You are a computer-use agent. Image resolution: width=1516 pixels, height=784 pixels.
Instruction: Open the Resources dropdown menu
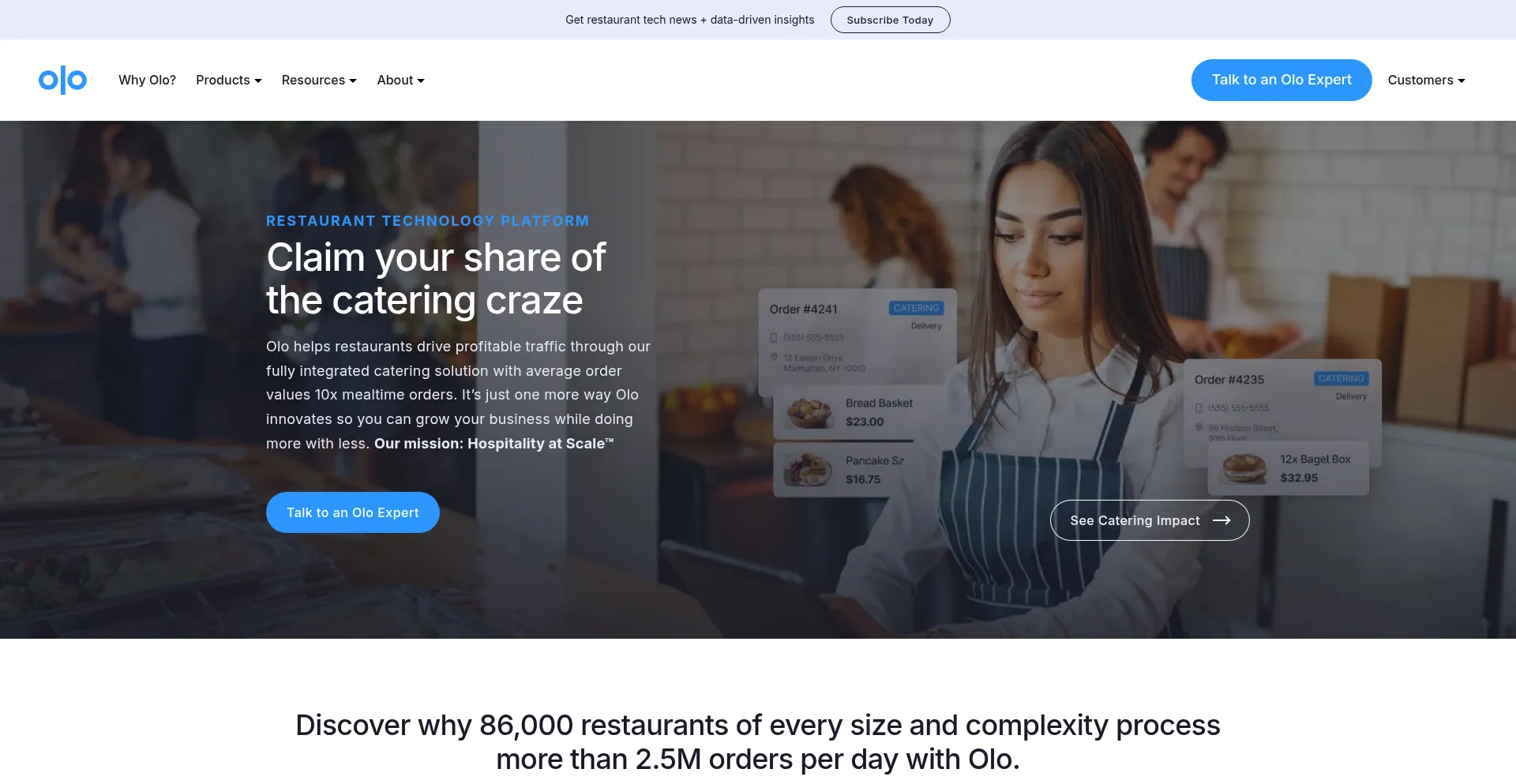(319, 80)
